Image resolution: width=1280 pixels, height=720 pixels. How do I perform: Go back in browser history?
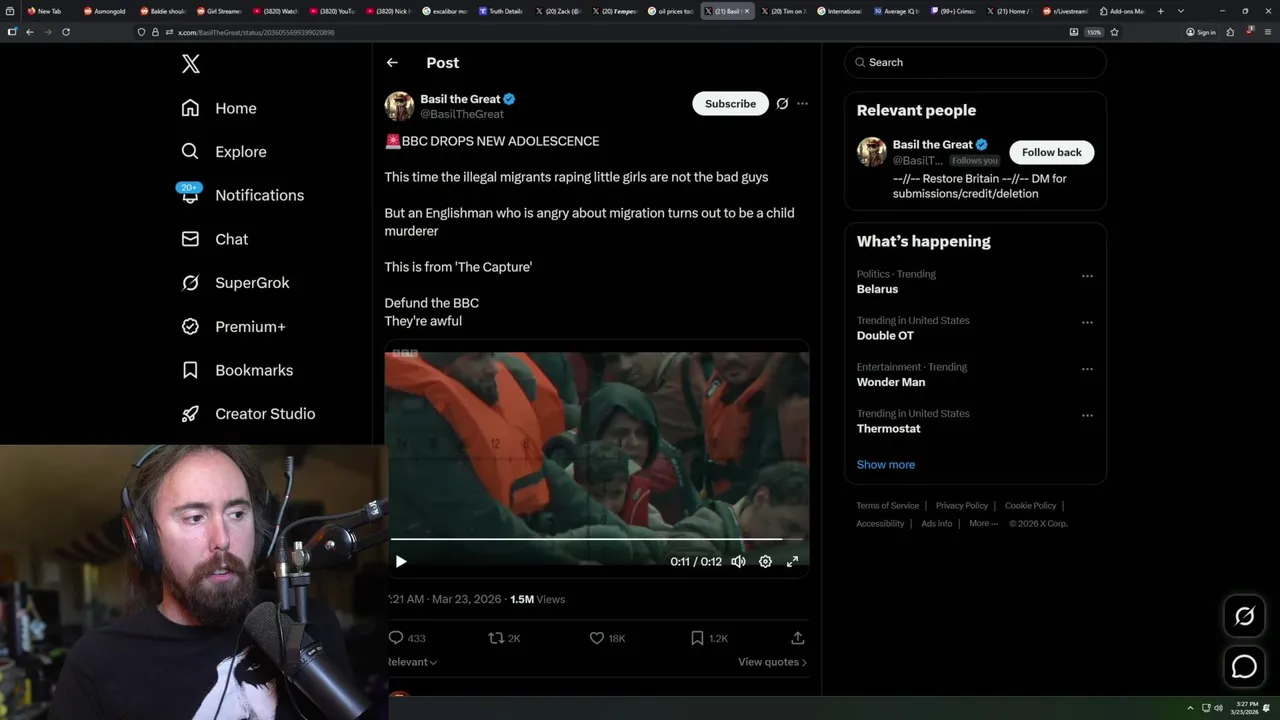coord(30,32)
